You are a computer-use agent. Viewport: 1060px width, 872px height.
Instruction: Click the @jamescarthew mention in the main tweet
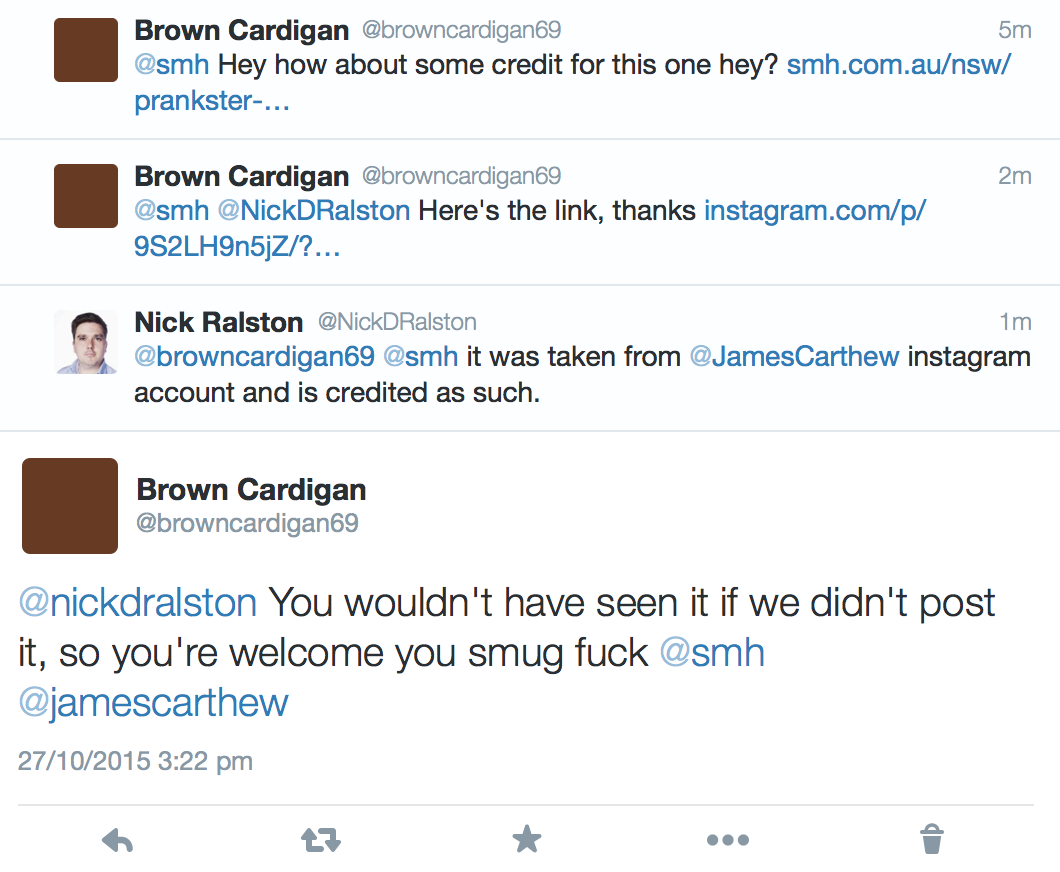click(153, 703)
